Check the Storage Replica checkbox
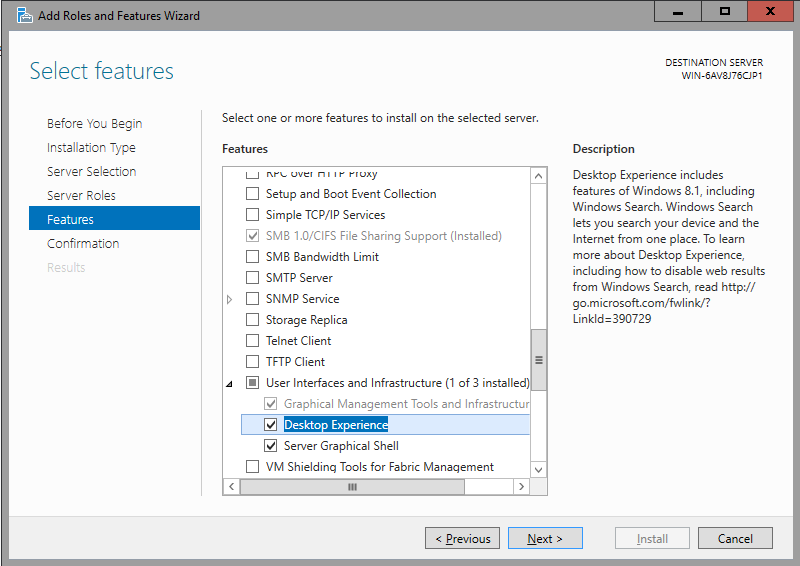The image size is (800, 566). [x=252, y=320]
